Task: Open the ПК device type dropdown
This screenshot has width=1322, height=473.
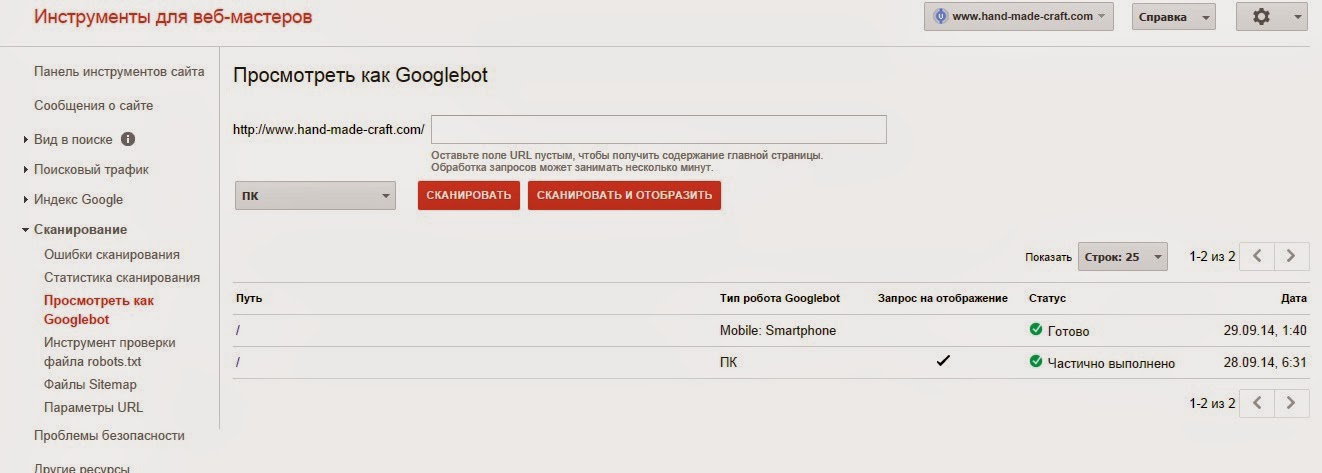Action: click(314, 196)
